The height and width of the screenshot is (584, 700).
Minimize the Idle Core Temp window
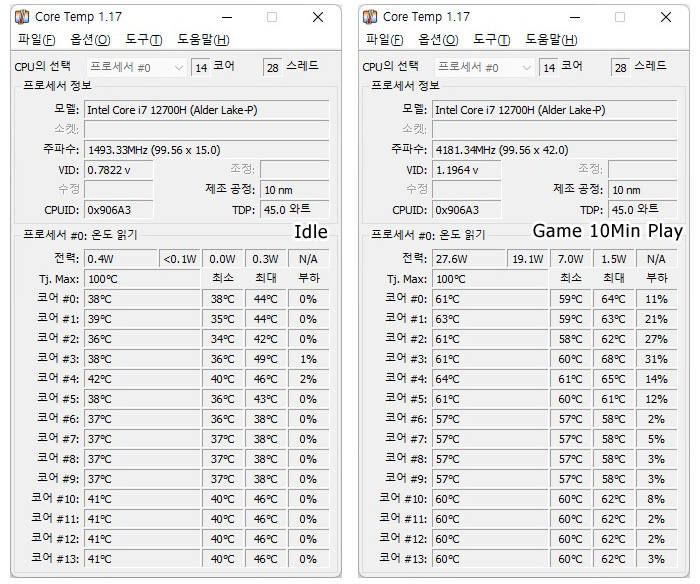click(227, 17)
